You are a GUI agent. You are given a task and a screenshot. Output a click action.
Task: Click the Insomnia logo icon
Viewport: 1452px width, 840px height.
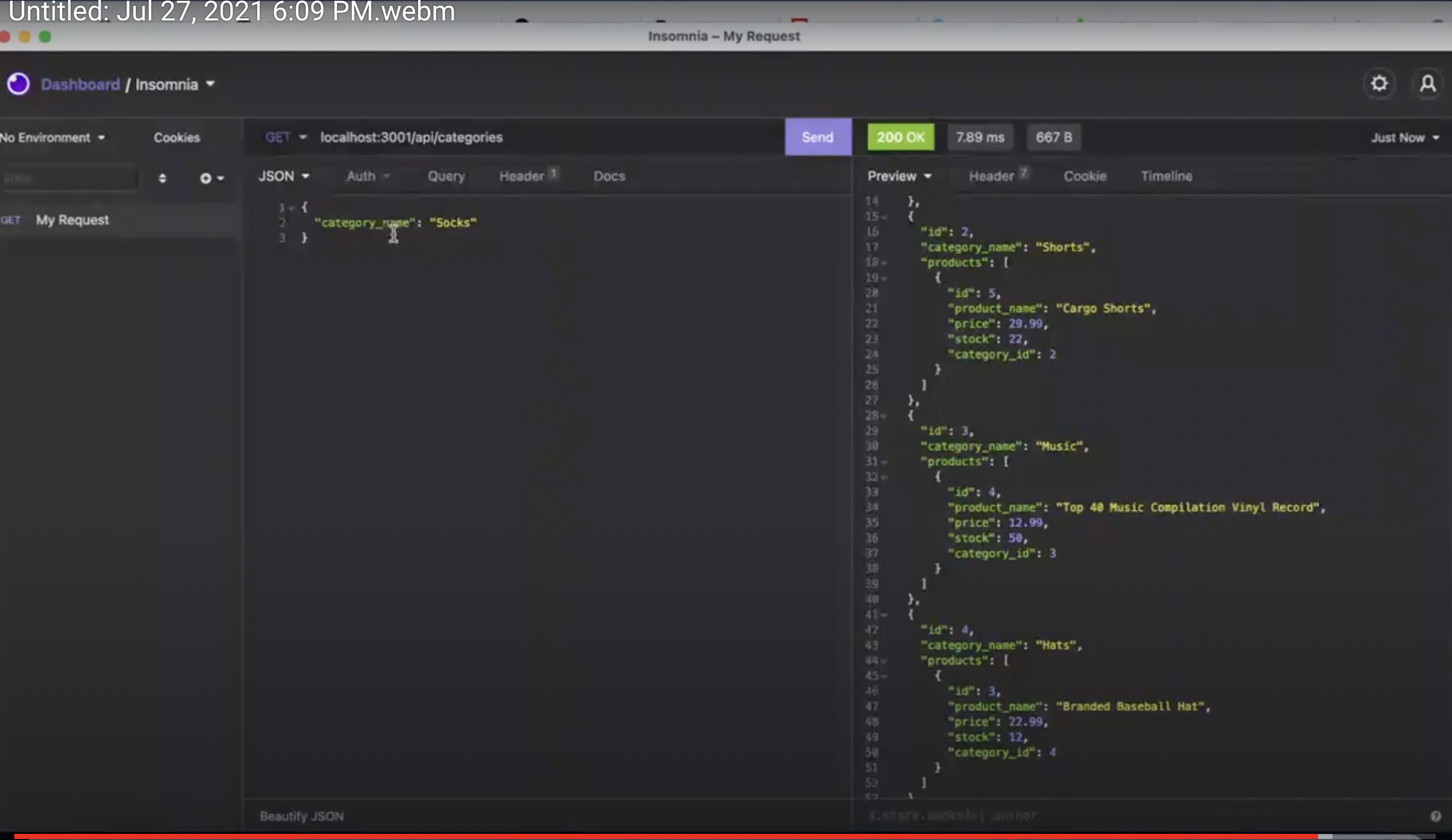tap(18, 84)
